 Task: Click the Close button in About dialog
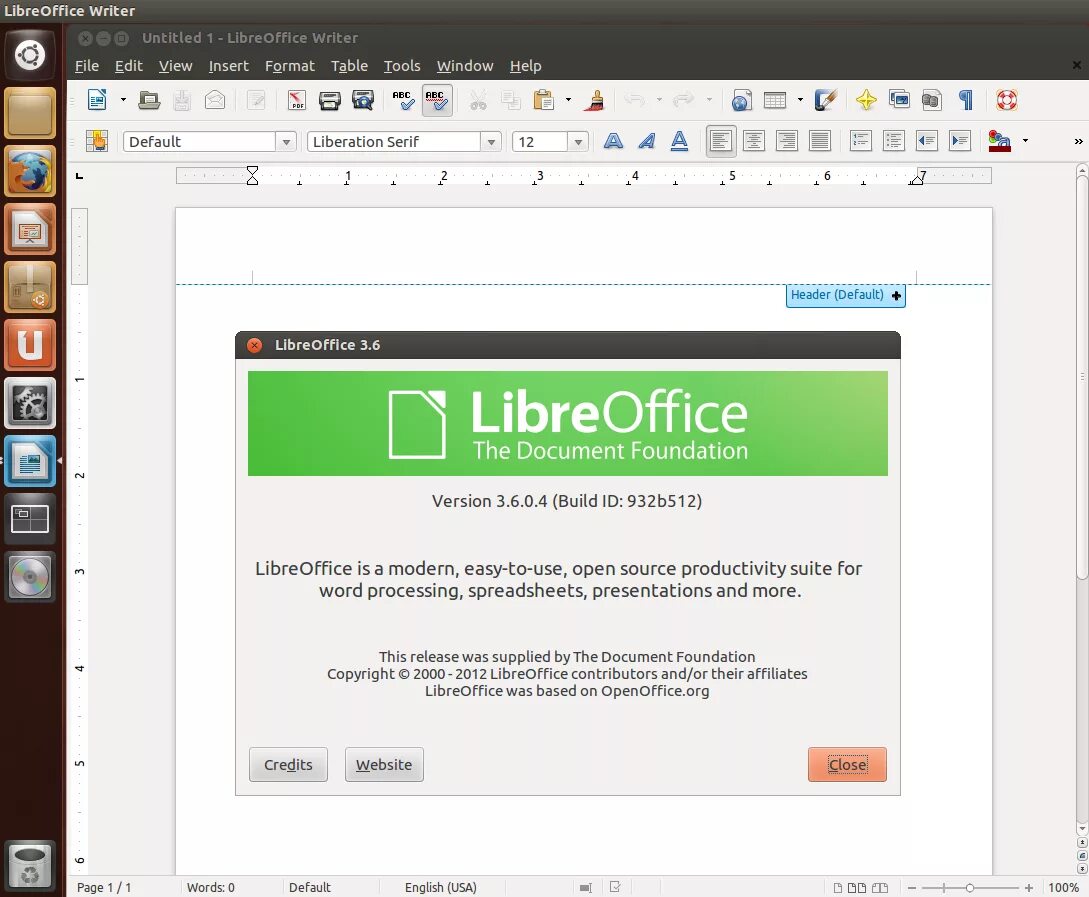[847, 764]
